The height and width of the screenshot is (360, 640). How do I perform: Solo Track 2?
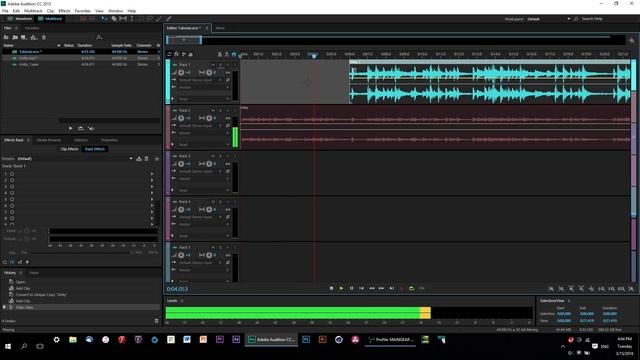coord(220,110)
